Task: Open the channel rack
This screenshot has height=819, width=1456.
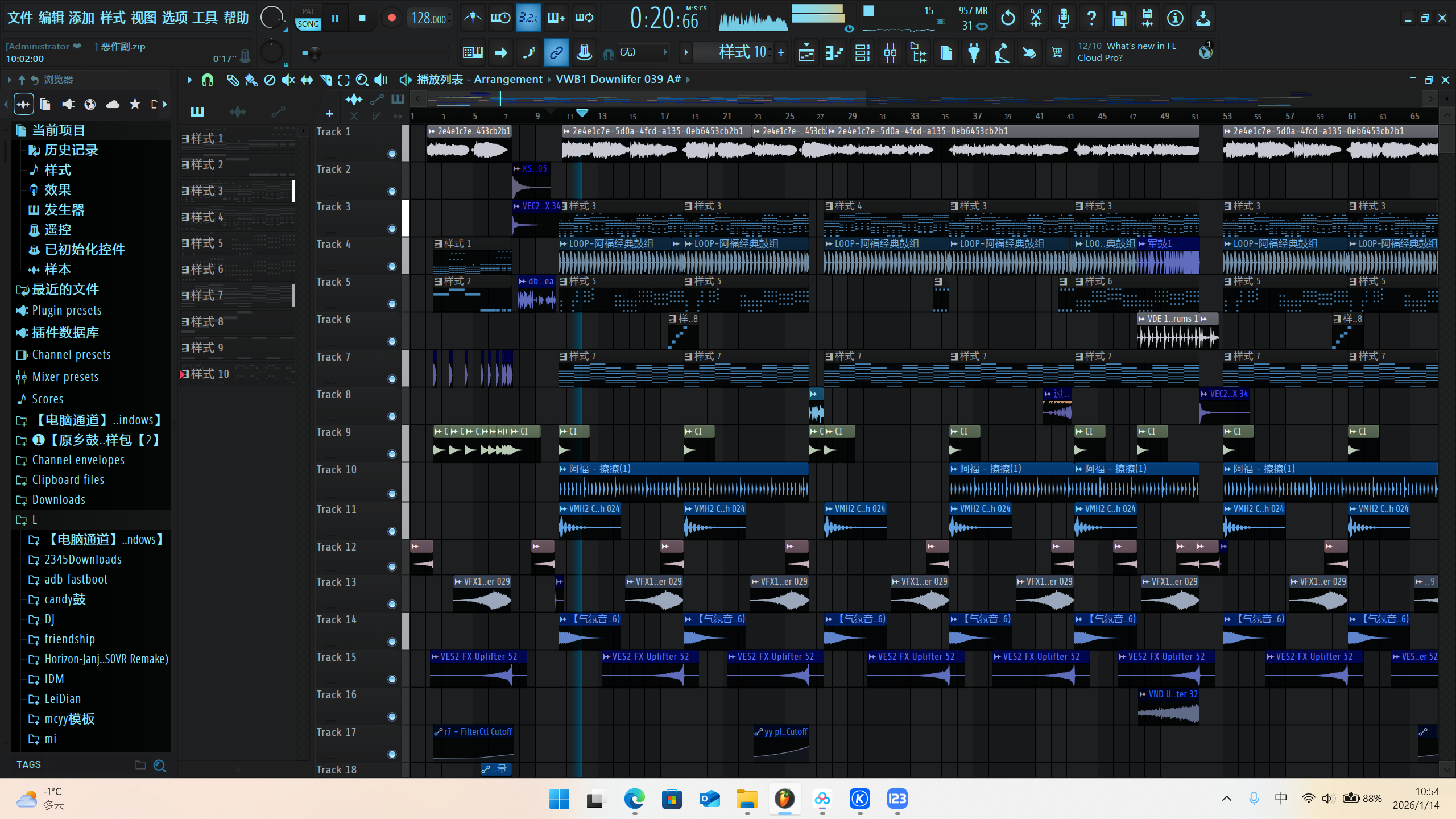Action: 862,53
